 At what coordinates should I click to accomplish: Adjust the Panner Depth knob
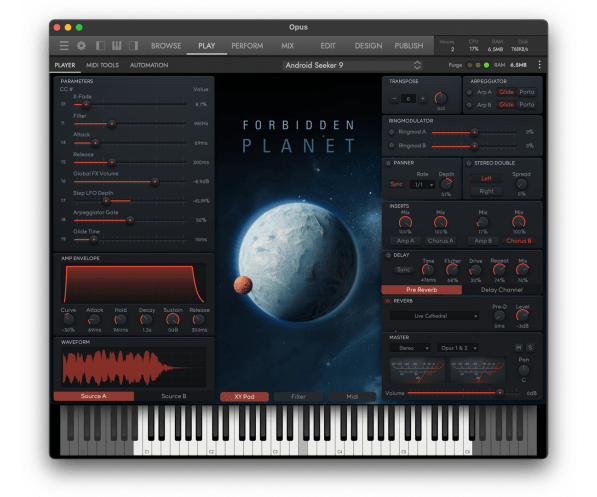446,184
